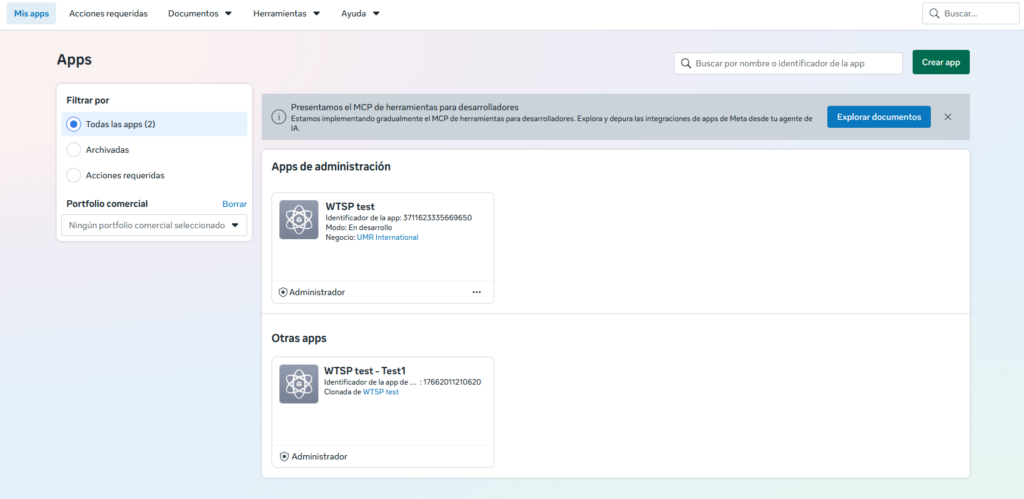Click the Administrador shield icon on WTSP test
Image resolution: width=1024 pixels, height=499 pixels.
pos(283,292)
